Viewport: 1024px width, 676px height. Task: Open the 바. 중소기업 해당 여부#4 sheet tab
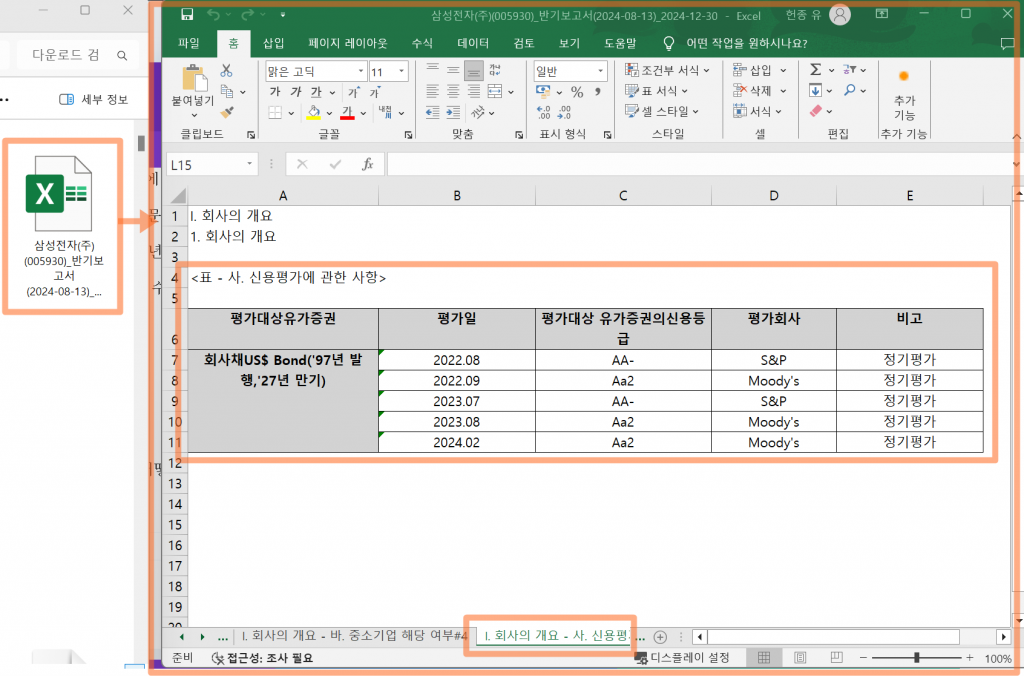354,636
